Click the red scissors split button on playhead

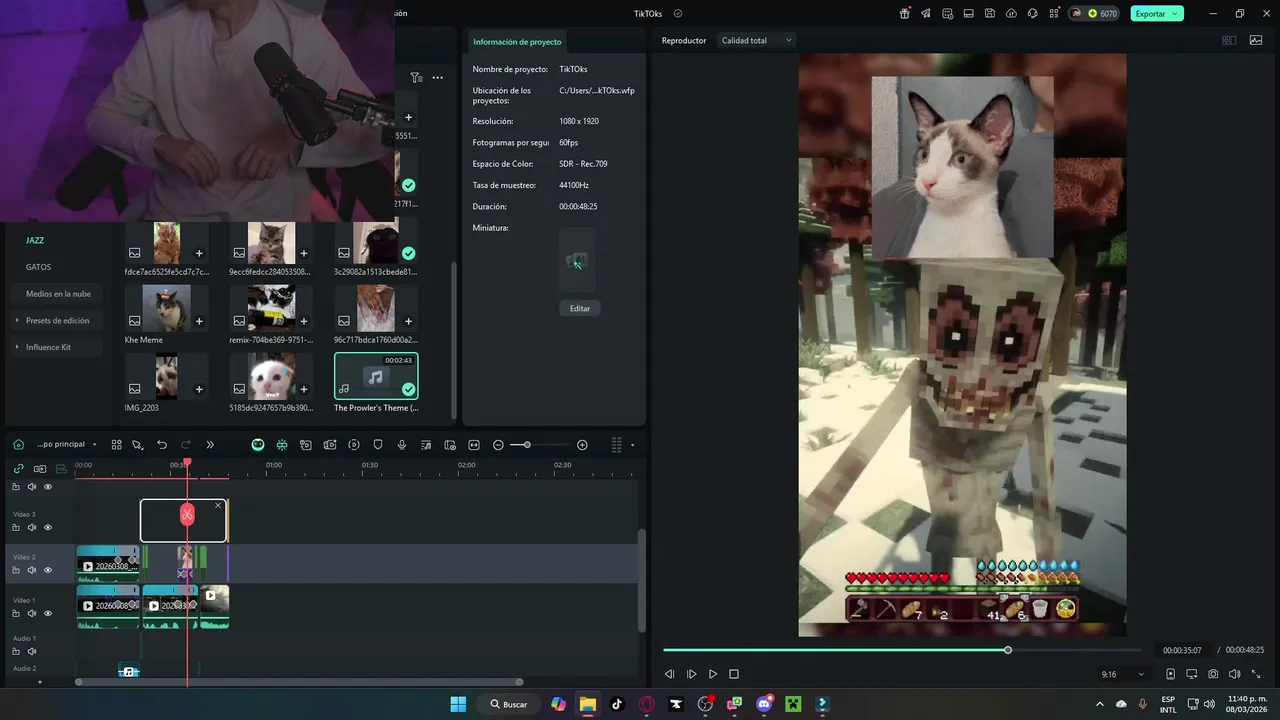tap(187, 514)
